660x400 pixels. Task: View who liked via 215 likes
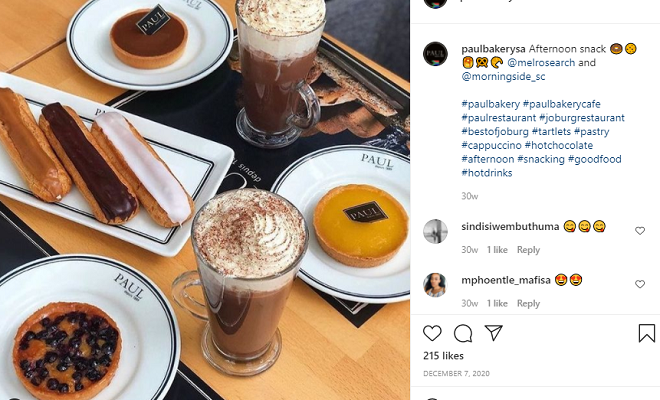point(443,356)
